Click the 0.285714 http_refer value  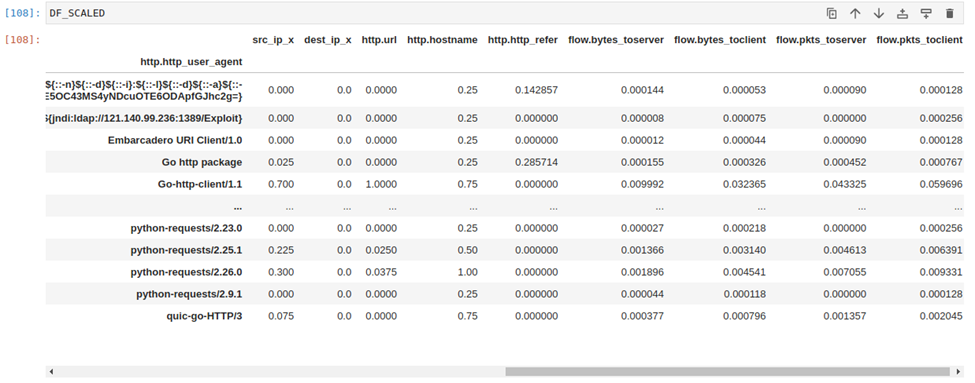(537, 162)
